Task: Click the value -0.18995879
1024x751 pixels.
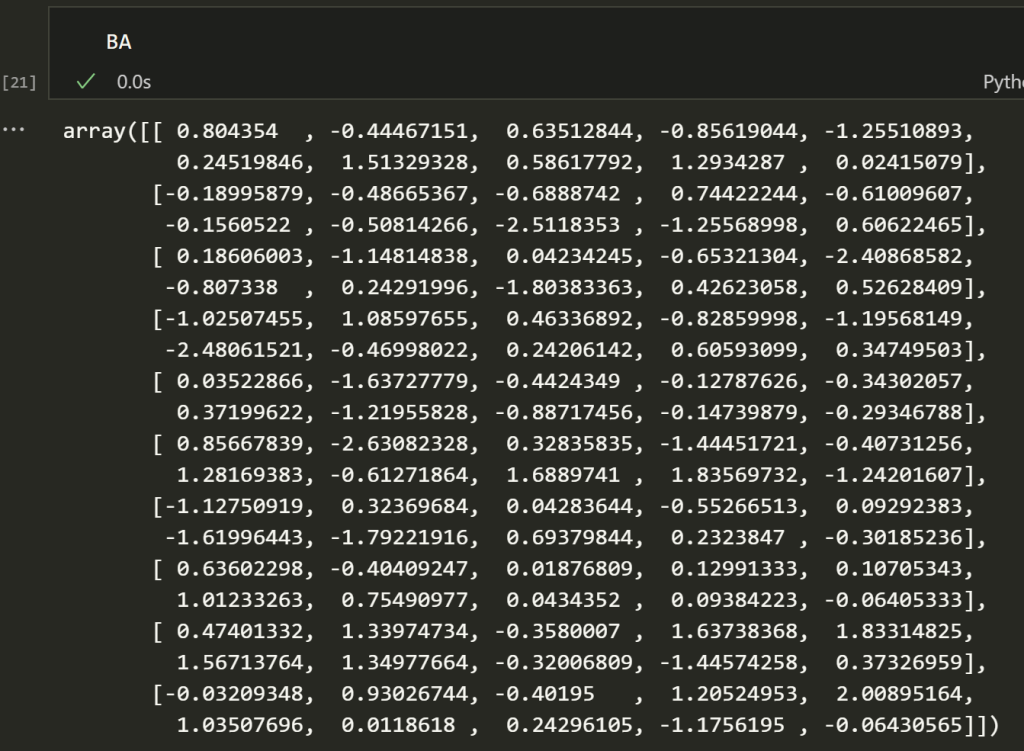Action: (234, 194)
